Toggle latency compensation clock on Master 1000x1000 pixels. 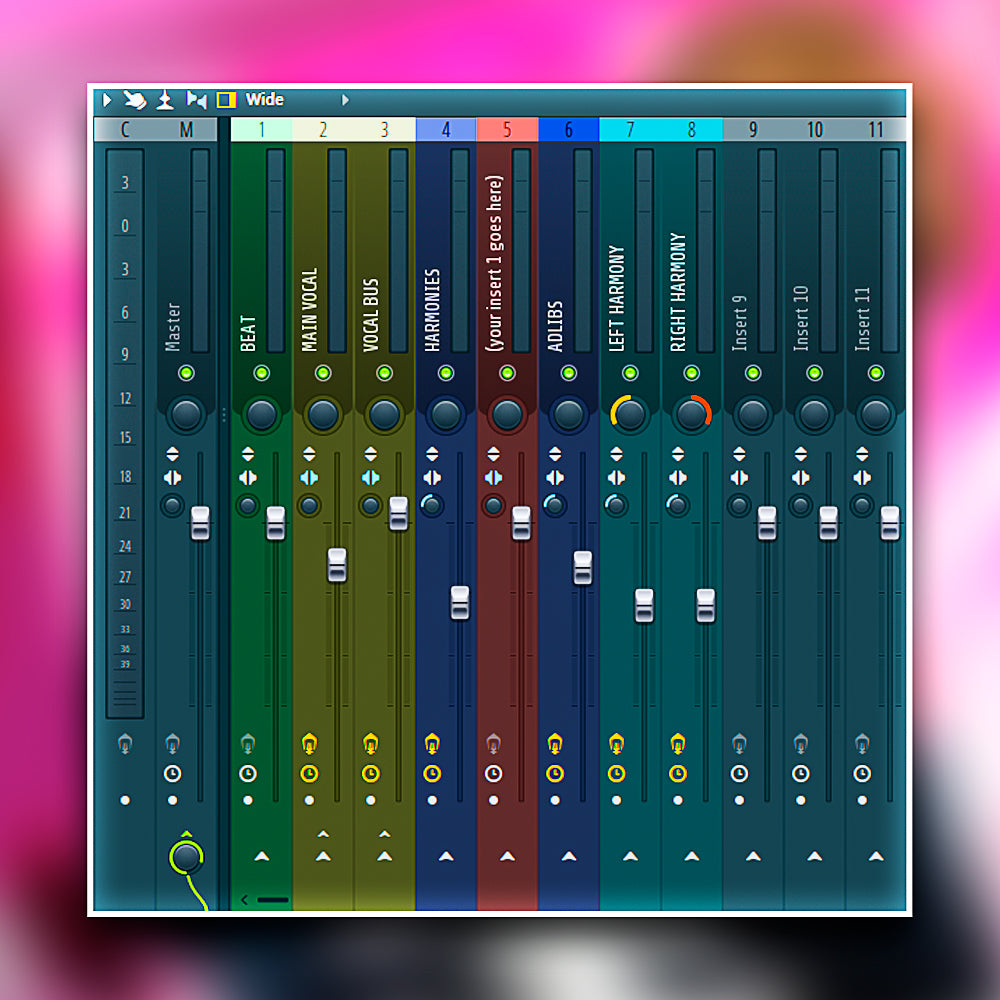172,774
